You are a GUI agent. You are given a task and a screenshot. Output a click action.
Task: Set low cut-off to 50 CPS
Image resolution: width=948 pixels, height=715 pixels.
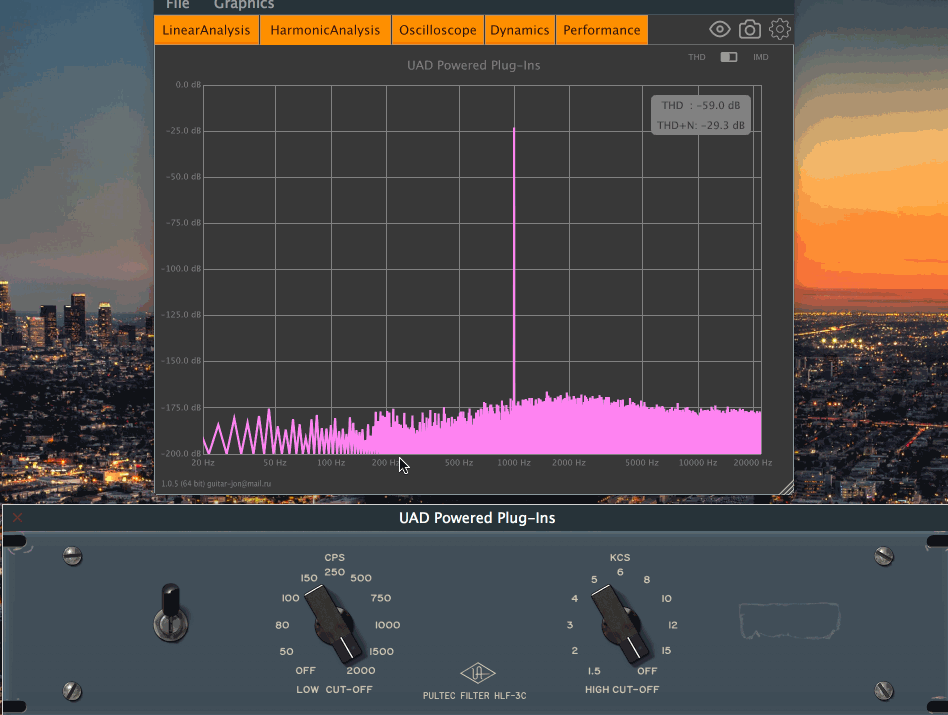point(286,652)
